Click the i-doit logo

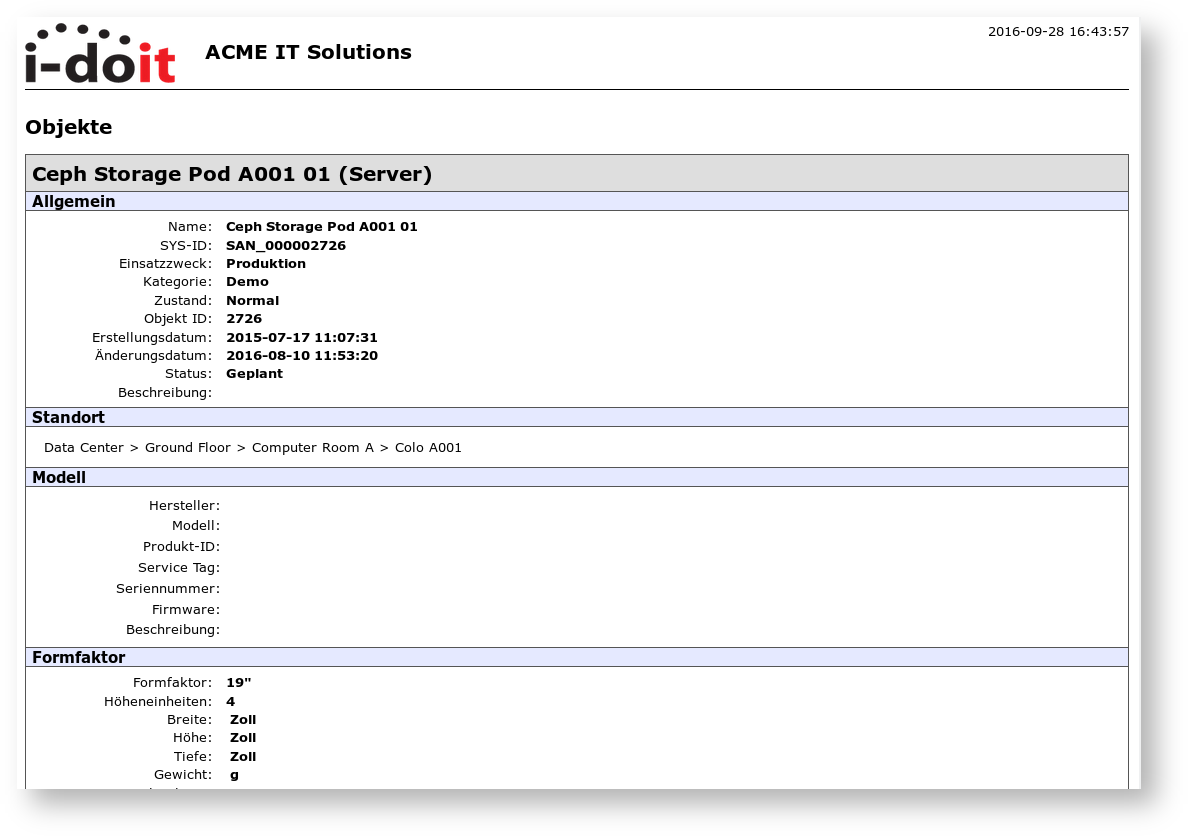click(x=100, y=54)
